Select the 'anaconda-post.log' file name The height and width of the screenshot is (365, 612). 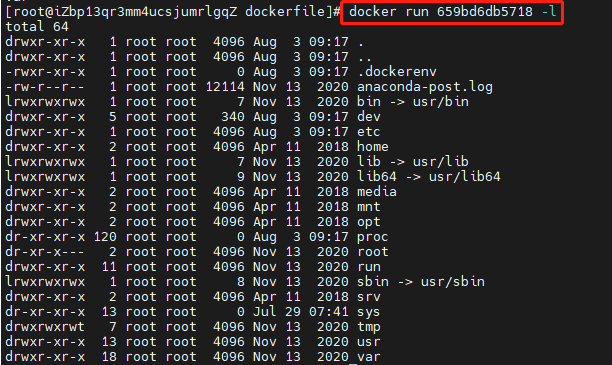(425, 87)
